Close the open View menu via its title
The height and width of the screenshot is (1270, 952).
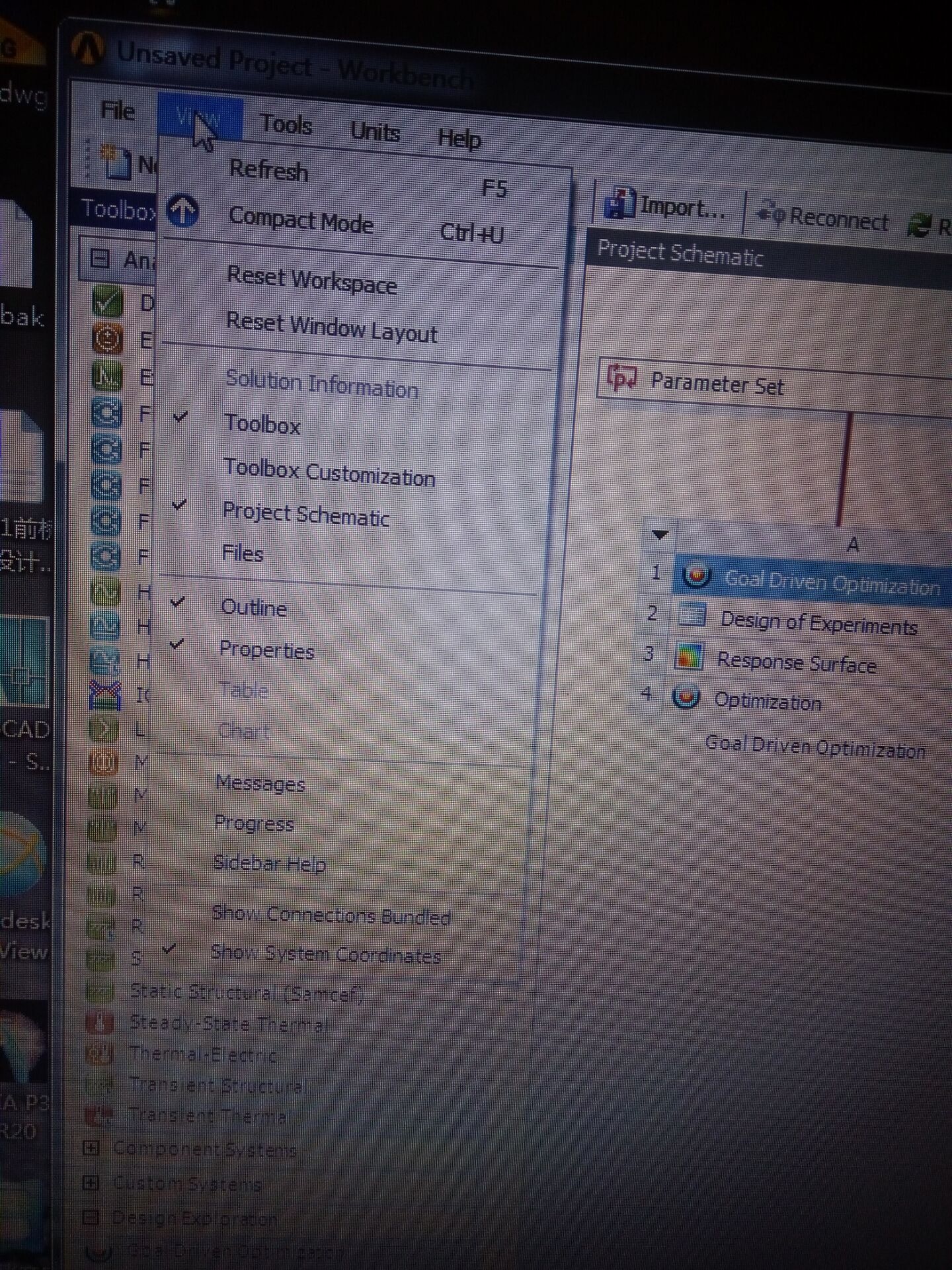[200, 119]
